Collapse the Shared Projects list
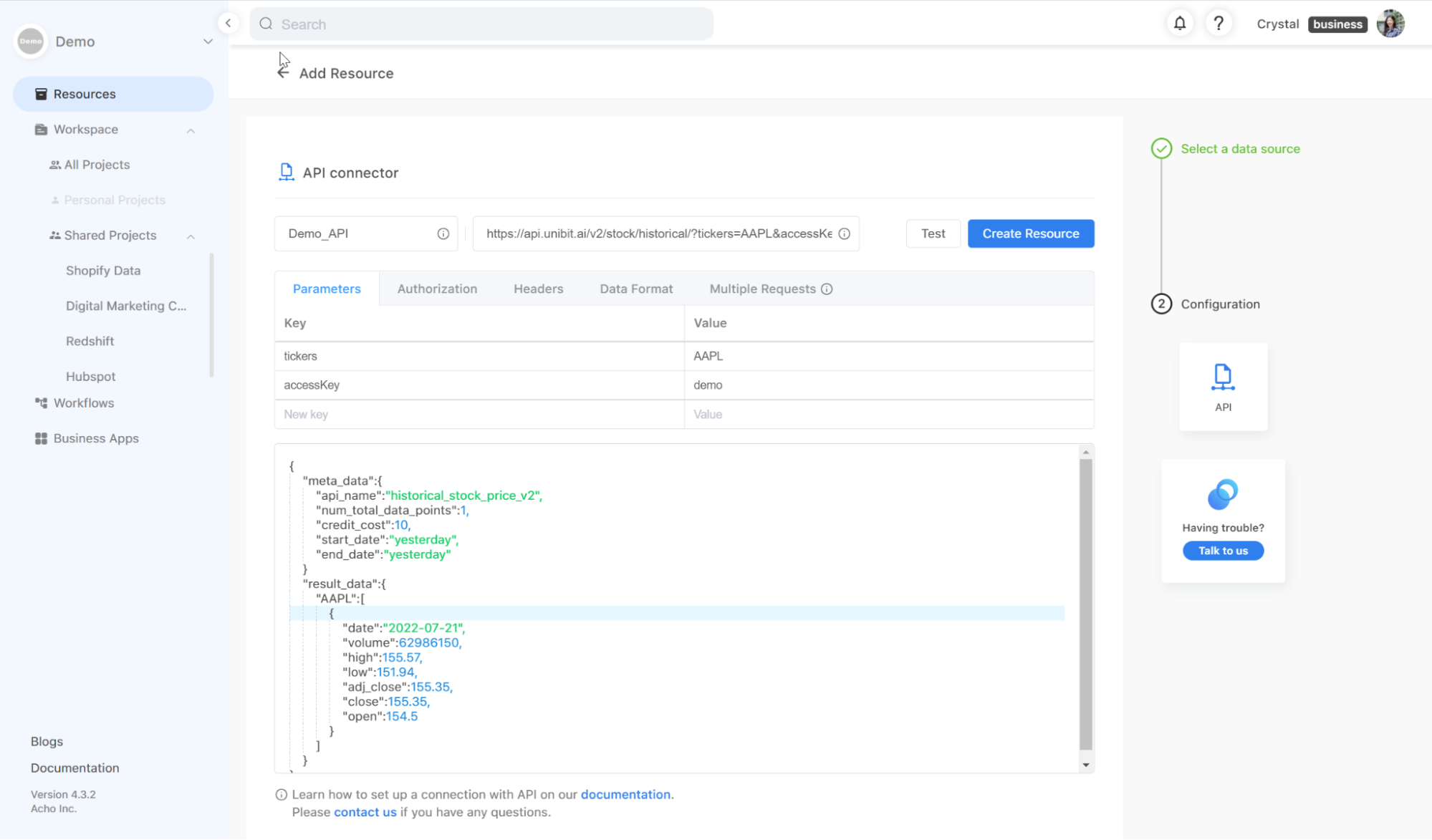 (x=191, y=236)
